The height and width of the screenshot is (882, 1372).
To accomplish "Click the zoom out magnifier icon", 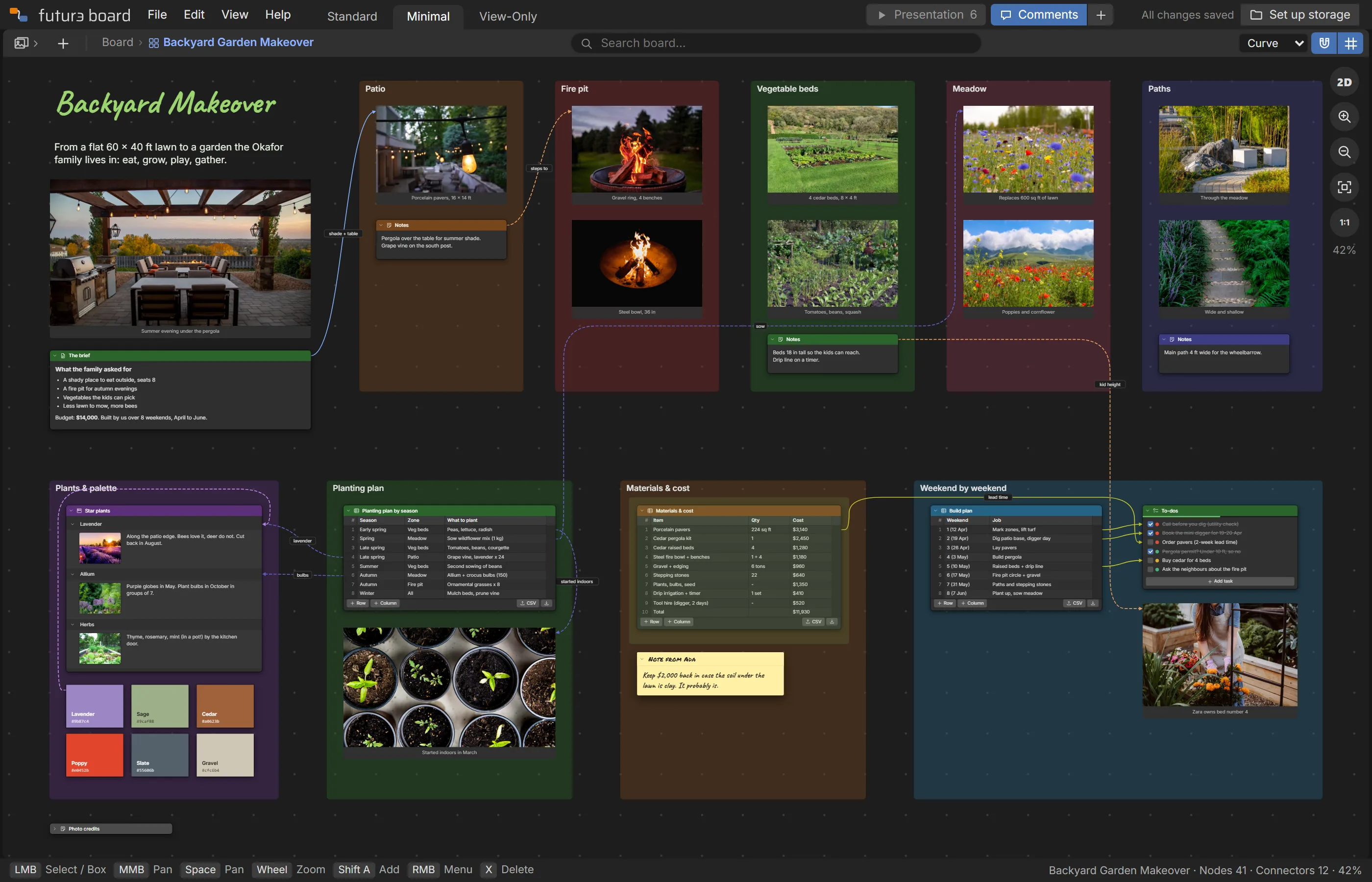I will [x=1344, y=152].
